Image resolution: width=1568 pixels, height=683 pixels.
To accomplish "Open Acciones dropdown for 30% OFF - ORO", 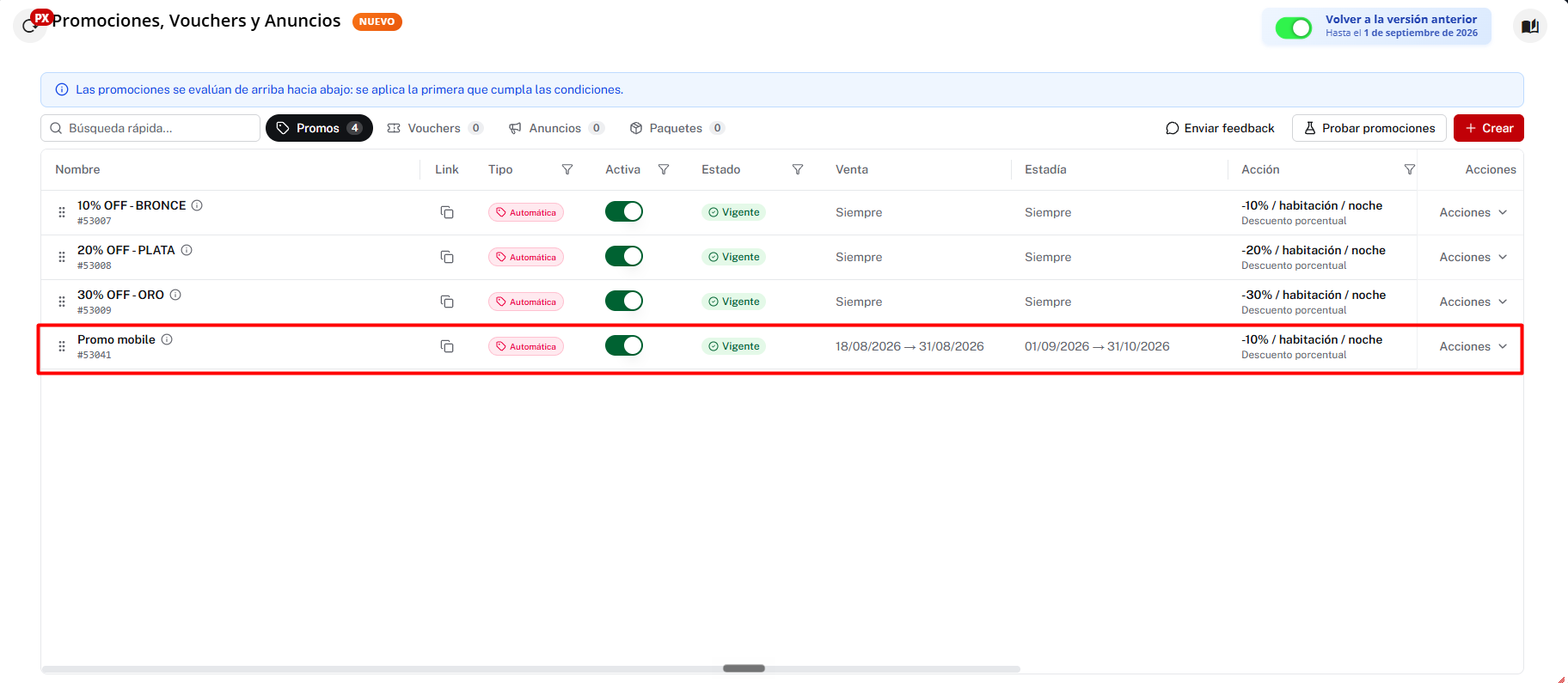I will [1473, 302].
